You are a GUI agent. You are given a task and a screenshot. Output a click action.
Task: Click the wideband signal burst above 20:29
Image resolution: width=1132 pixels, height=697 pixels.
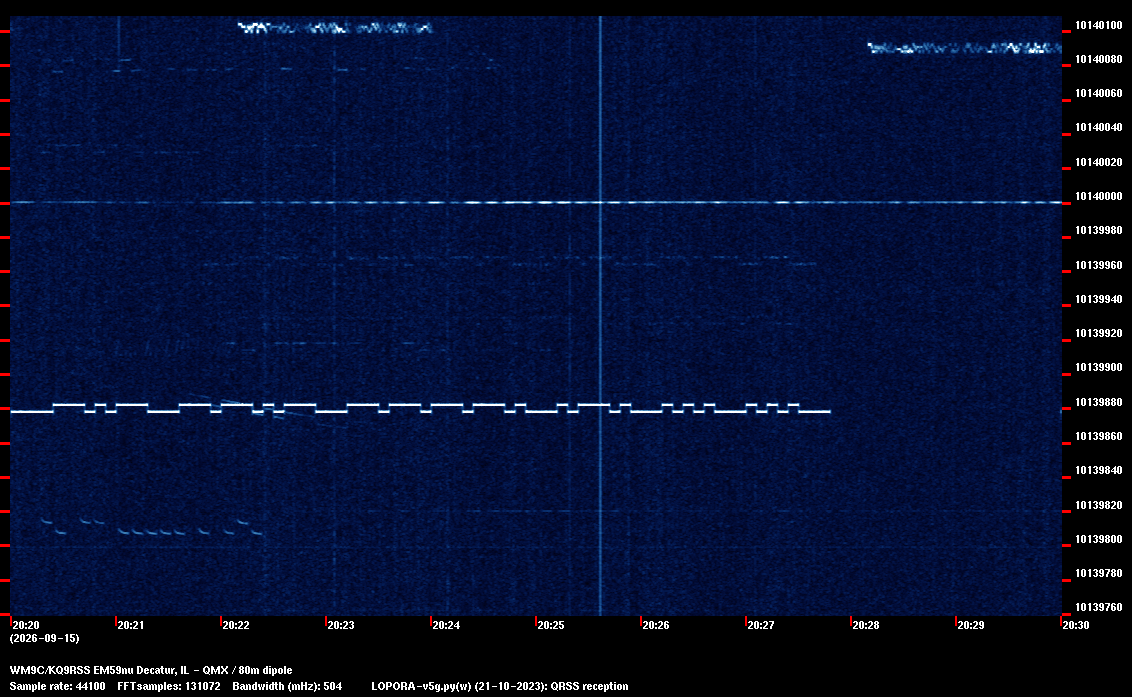pyautogui.click(x=965, y=48)
